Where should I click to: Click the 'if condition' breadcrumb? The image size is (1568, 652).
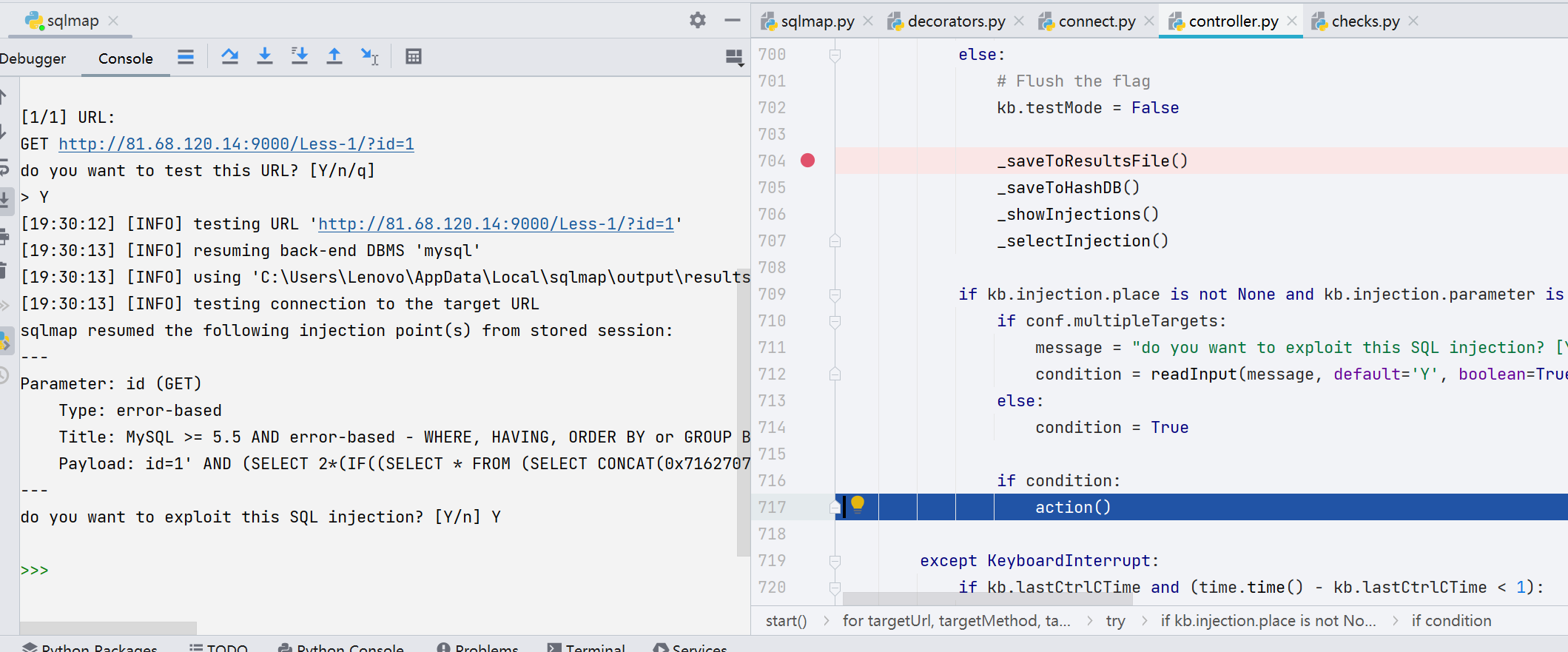click(x=1451, y=621)
